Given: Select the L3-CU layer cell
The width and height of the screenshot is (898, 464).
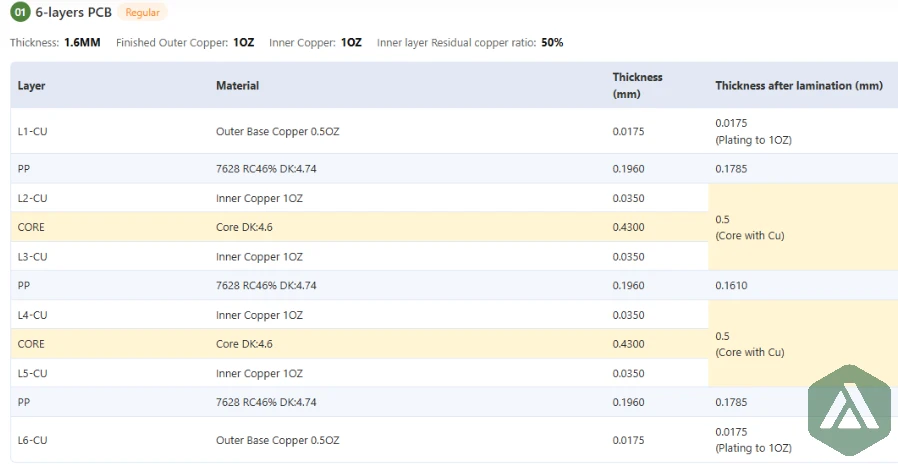Looking at the screenshot, I should [x=33, y=257].
